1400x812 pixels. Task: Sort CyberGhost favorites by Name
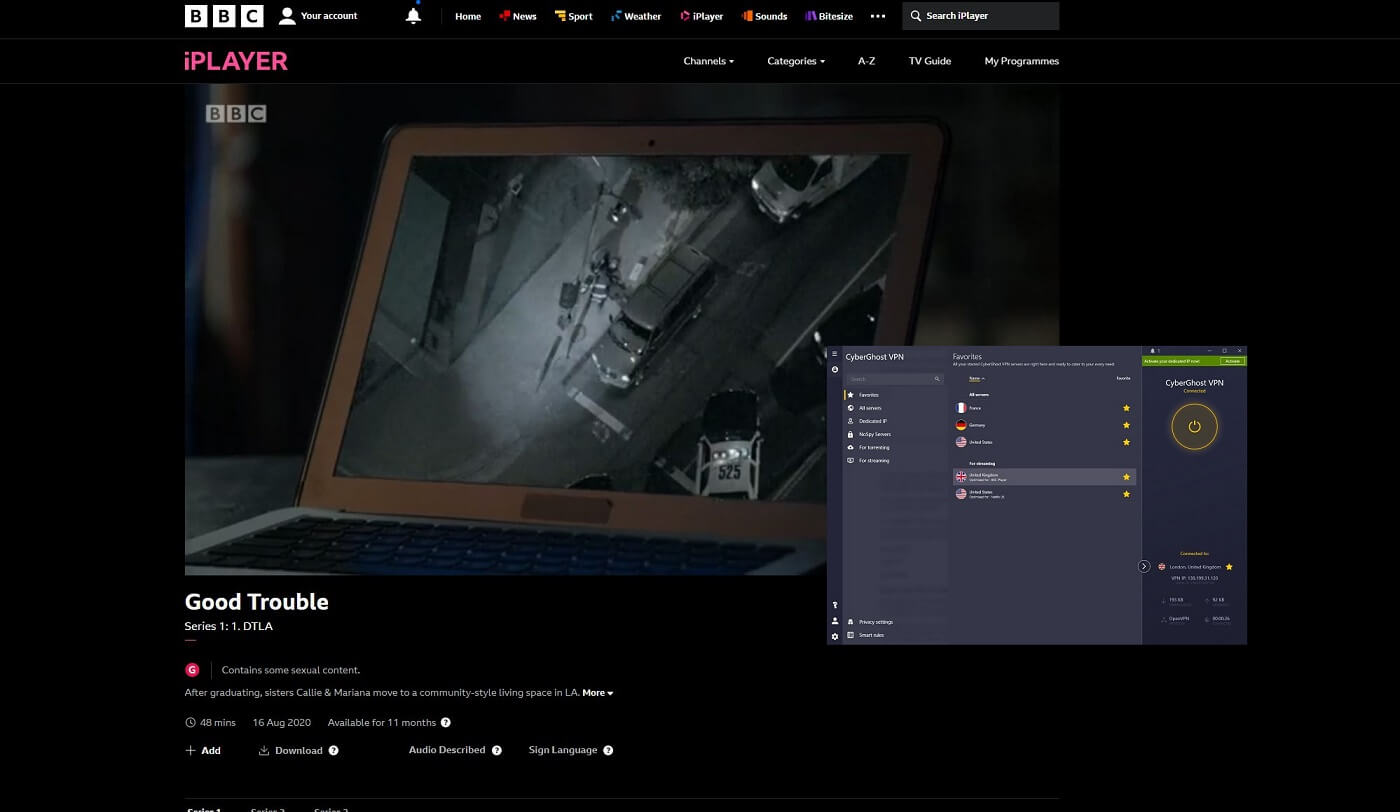coord(976,379)
